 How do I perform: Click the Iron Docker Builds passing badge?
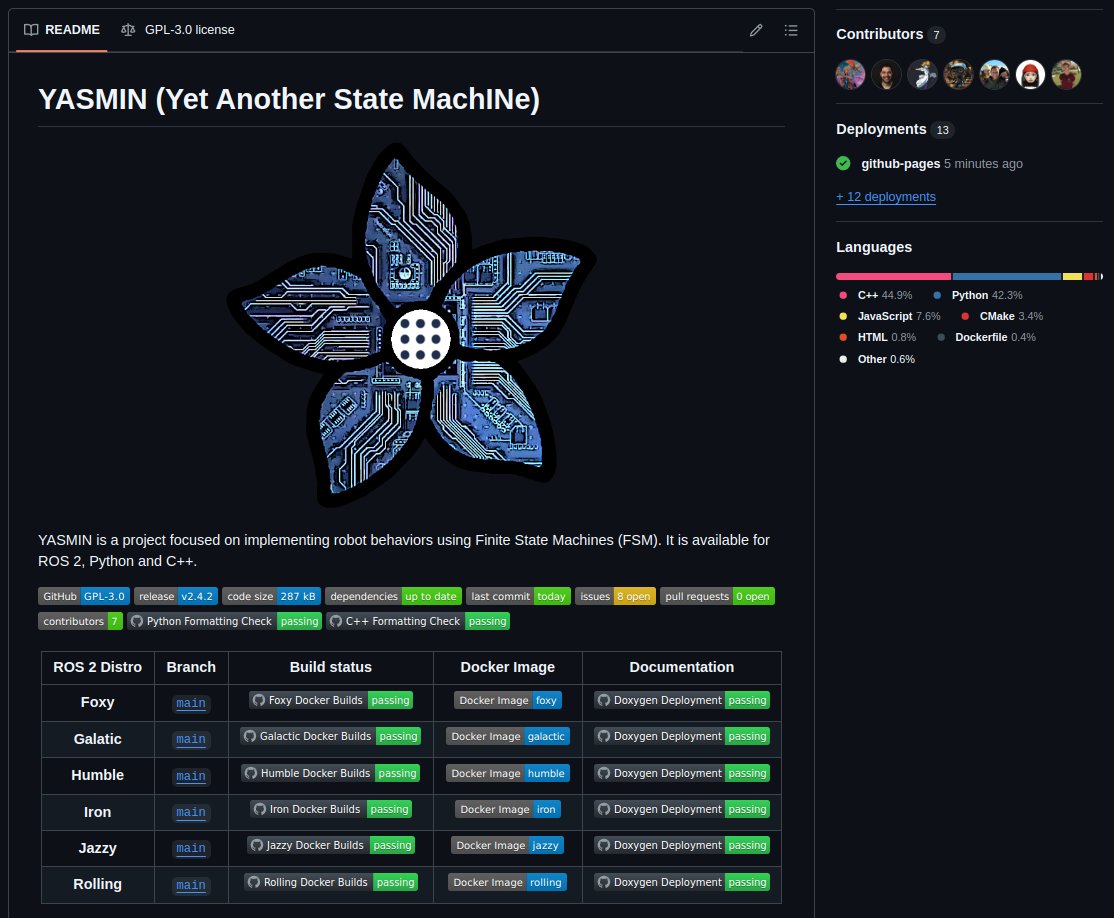(x=331, y=809)
